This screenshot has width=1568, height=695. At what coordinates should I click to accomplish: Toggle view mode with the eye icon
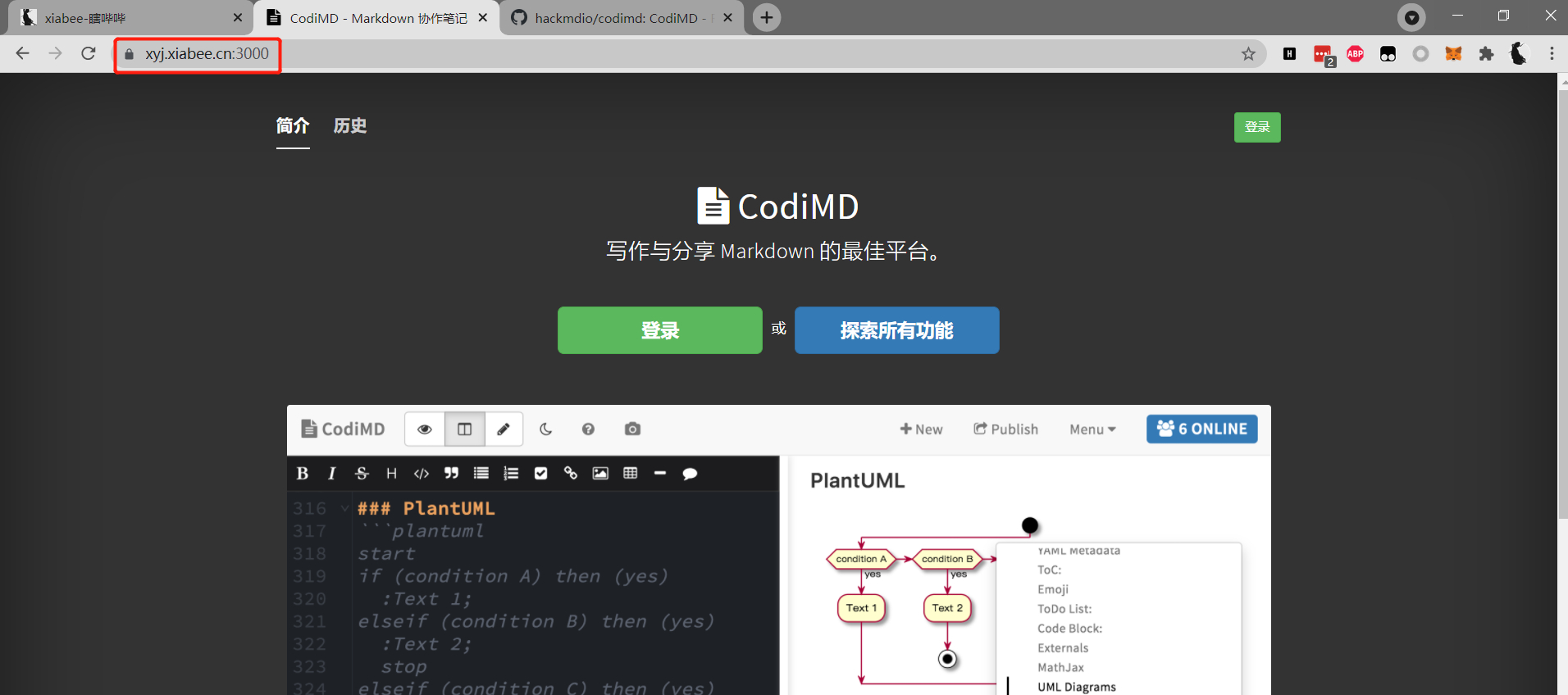(x=425, y=429)
